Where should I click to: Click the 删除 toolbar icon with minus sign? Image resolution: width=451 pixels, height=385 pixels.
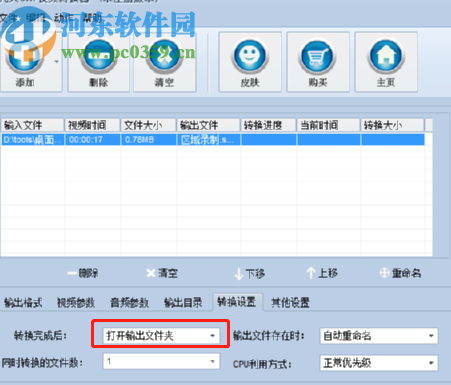click(x=98, y=62)
